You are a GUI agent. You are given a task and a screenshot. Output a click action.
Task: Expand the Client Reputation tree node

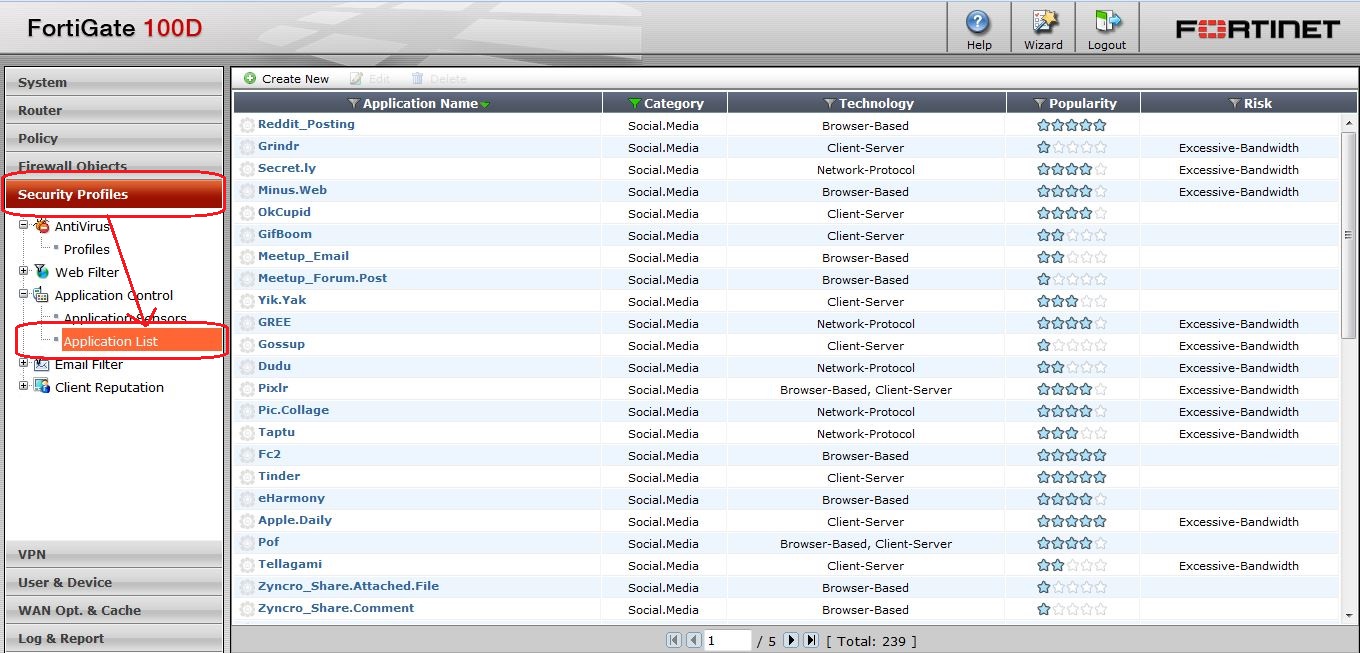pyautogui.click(x=24, y=386)
